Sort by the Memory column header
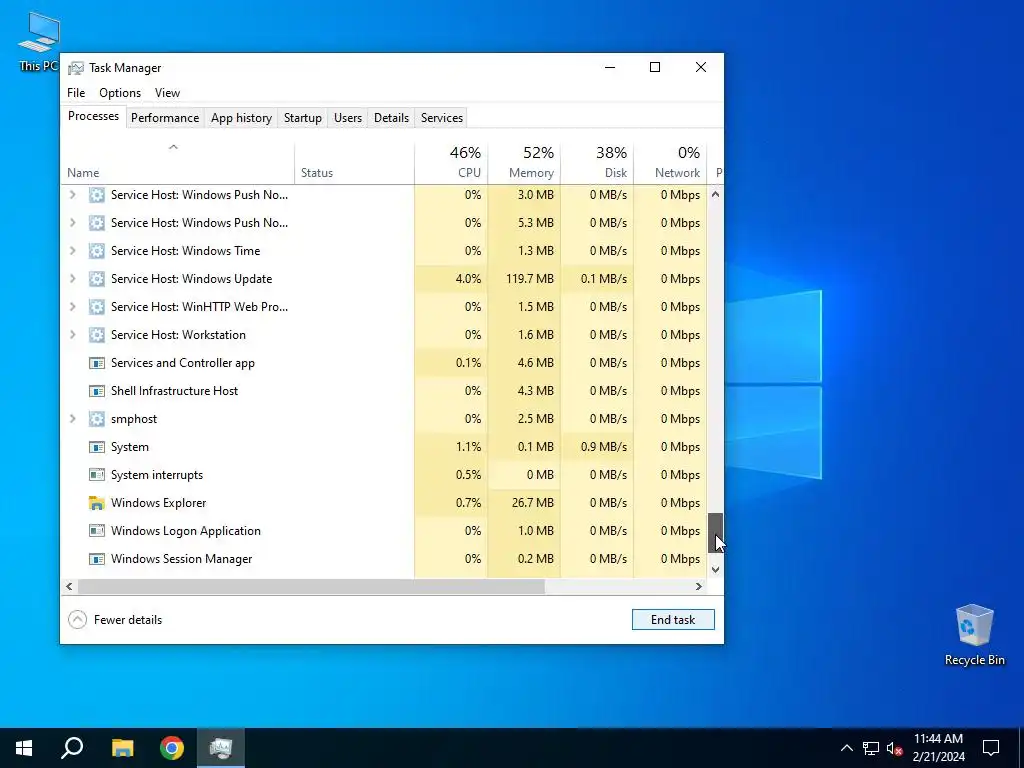This screenshot has height=768, width=1024. click(x=524, y=163)
